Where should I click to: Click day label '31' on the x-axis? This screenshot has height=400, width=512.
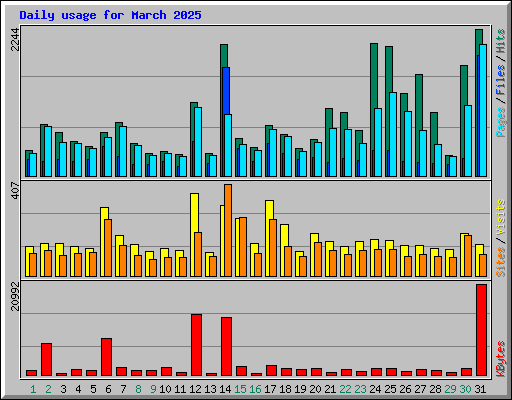(480, 389)
